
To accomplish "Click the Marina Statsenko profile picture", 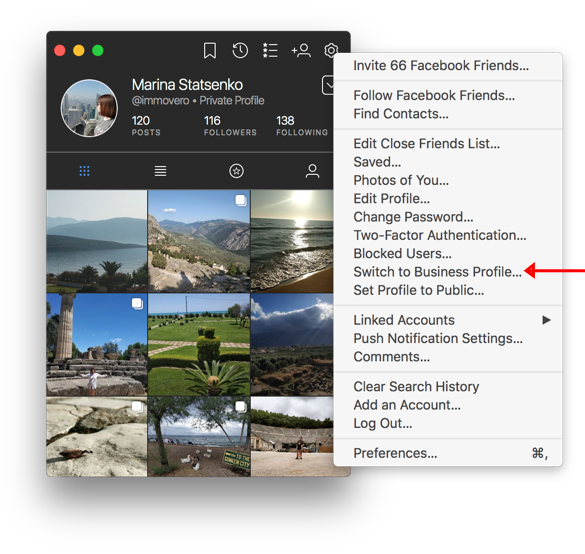I will click(x=90, y=108).
